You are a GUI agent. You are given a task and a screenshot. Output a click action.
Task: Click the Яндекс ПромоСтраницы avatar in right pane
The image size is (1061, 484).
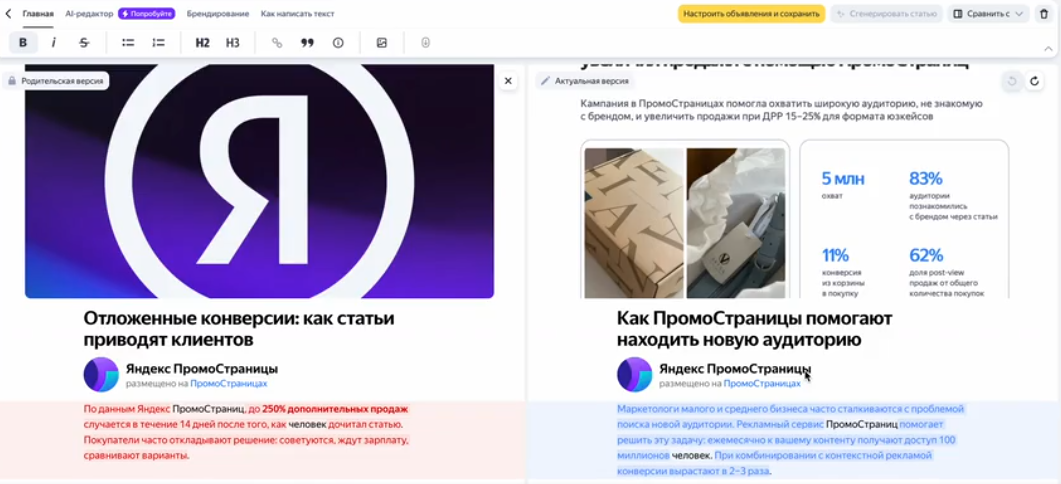634,374
